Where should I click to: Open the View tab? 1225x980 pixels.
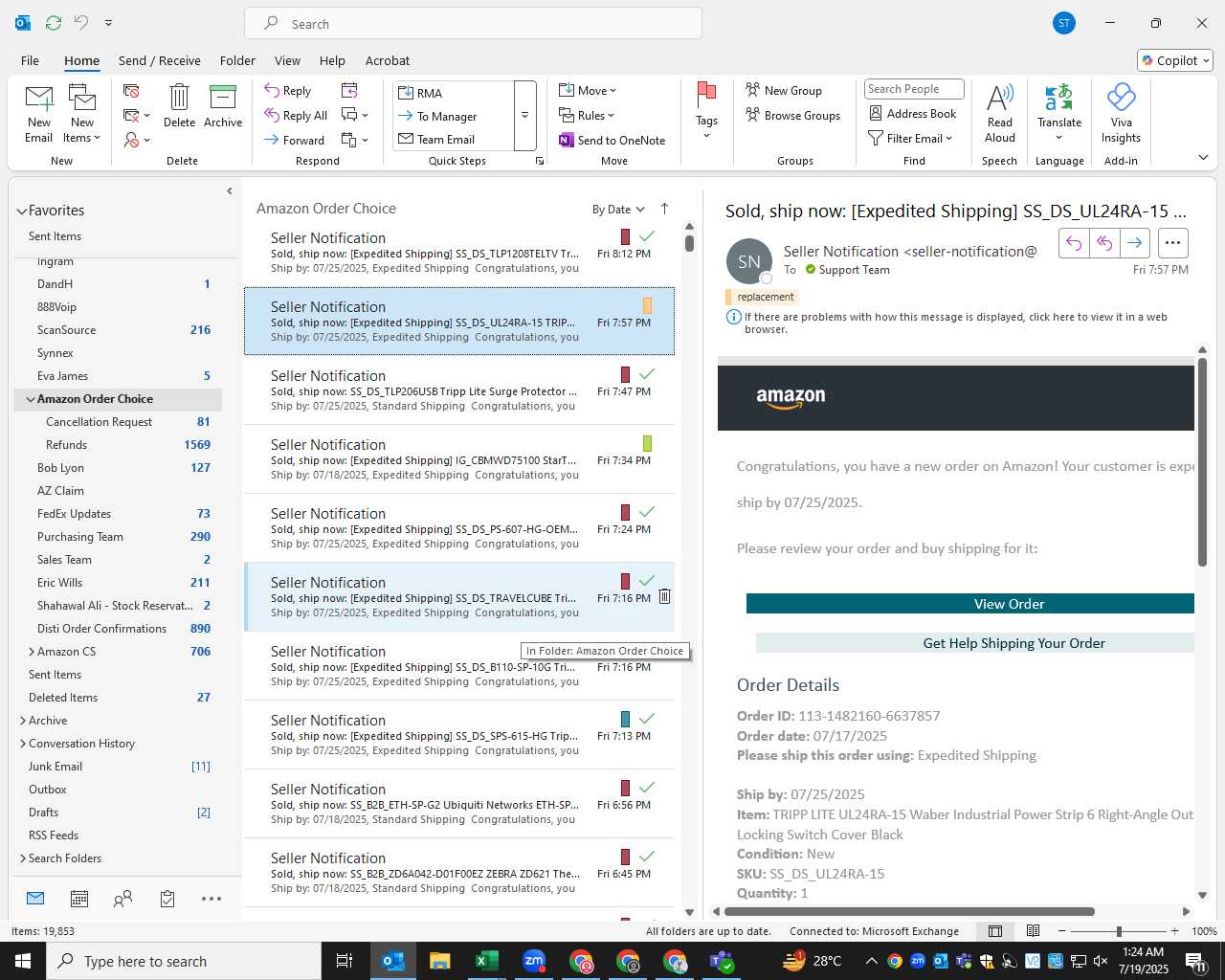point(287,60)
